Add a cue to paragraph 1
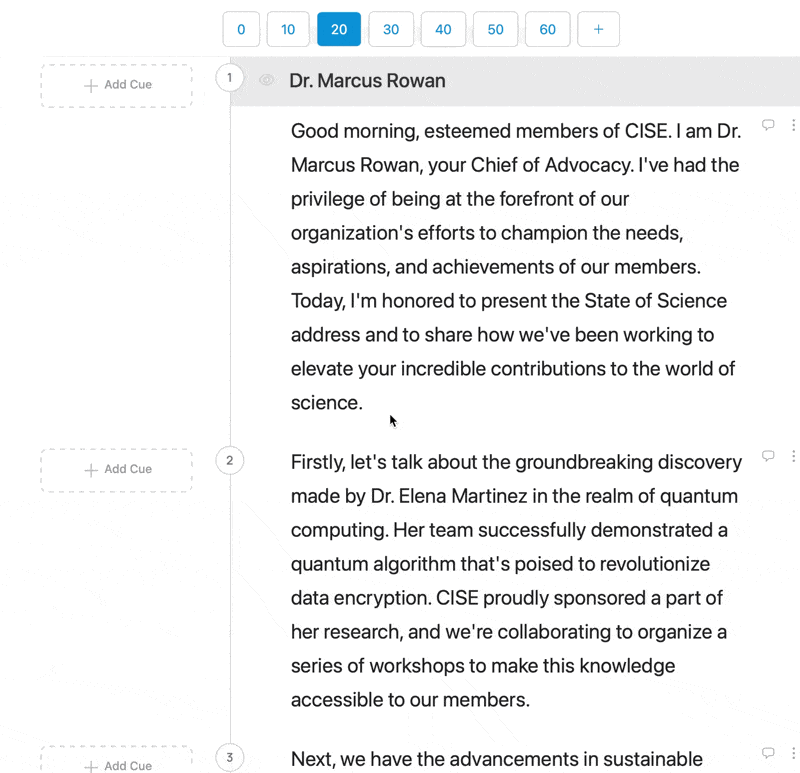Screen dimensions: 800x773 (117, 85)
